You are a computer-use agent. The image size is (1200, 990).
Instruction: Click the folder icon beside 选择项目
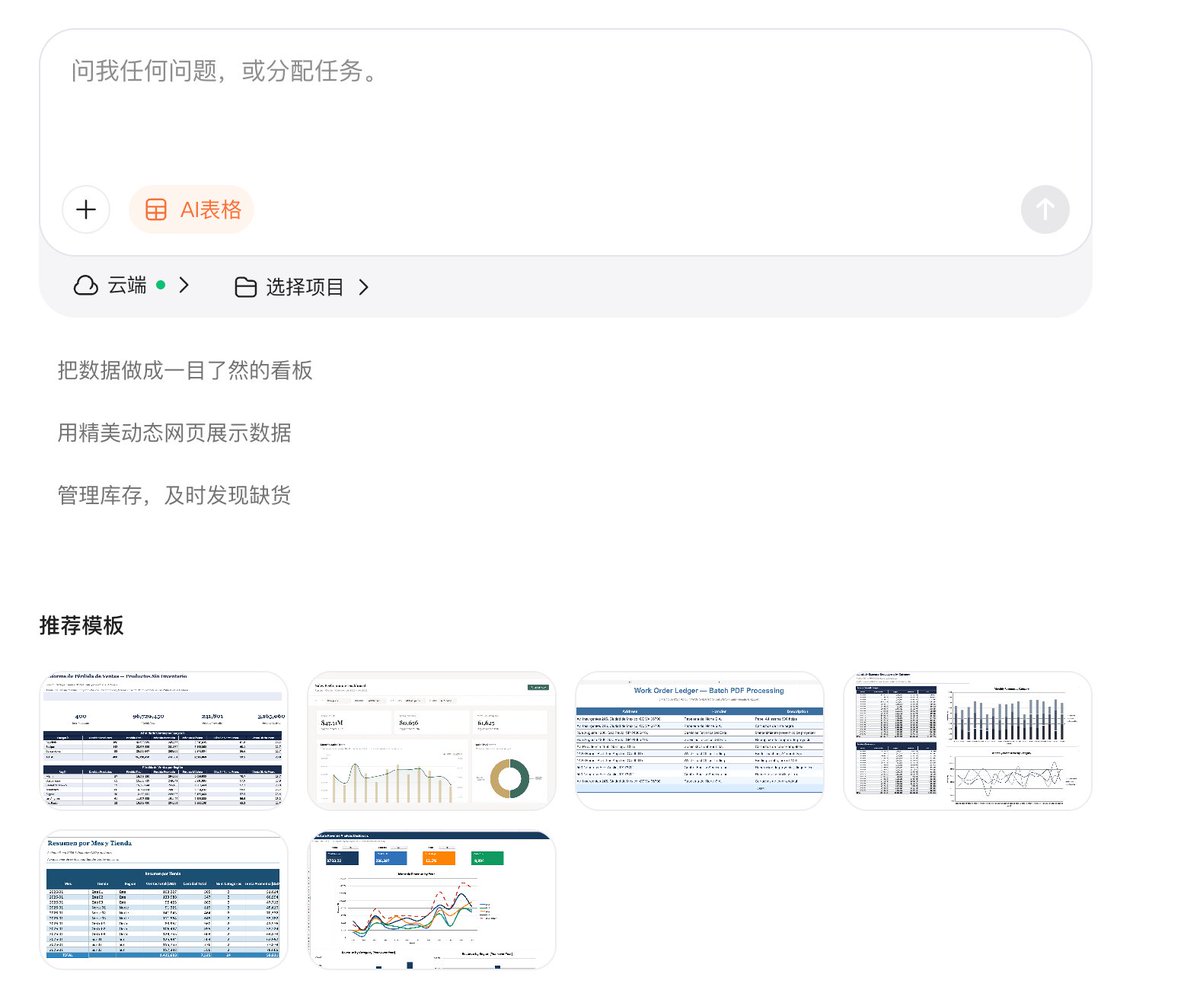pos(246,287)
